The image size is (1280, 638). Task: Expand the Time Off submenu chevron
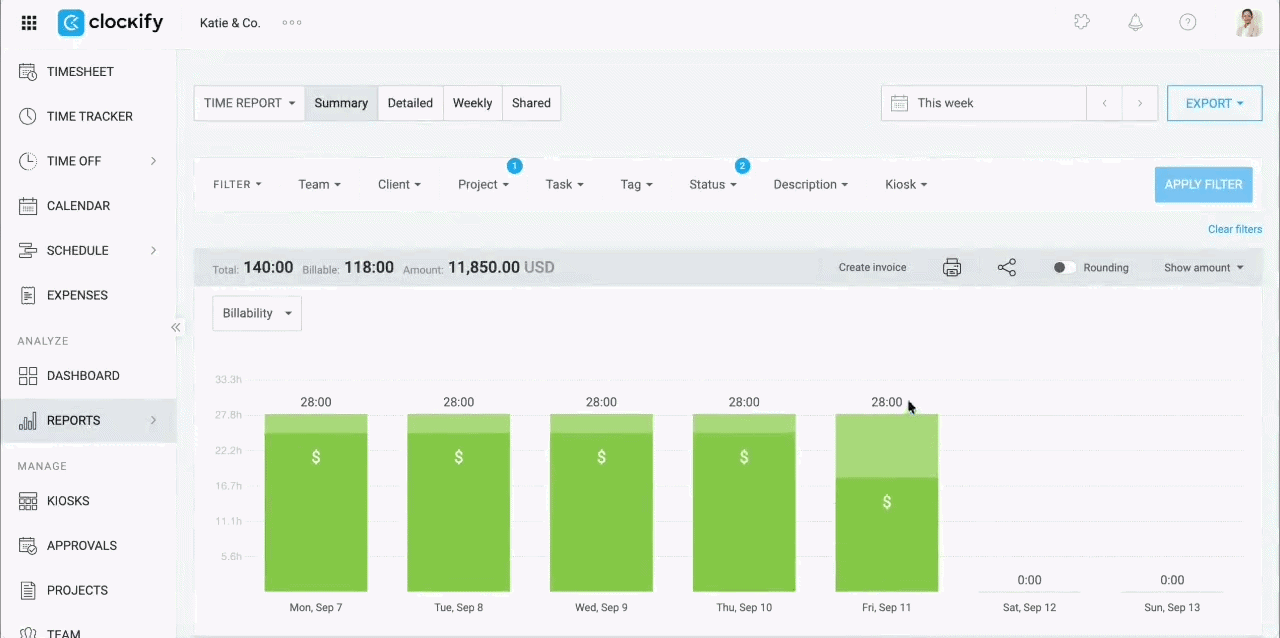153,161
